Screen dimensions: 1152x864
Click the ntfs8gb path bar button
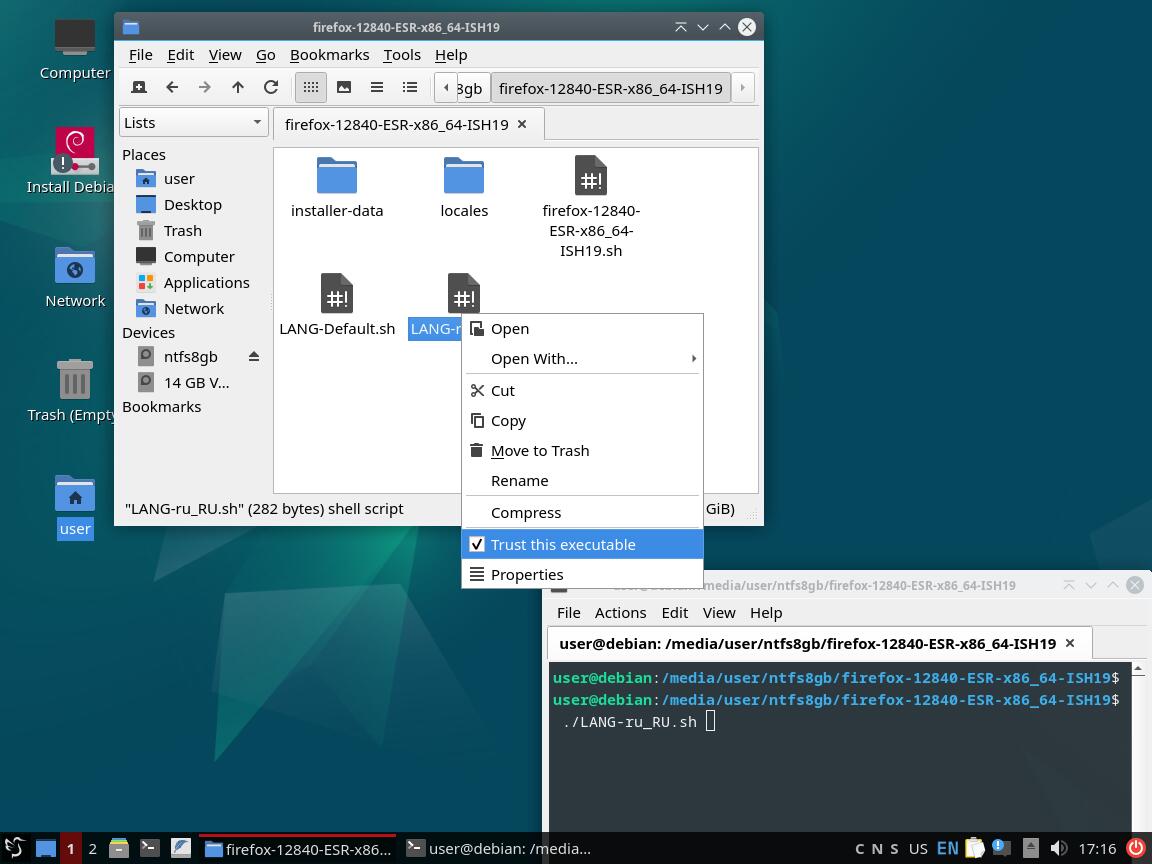click(x=469, y=88)
